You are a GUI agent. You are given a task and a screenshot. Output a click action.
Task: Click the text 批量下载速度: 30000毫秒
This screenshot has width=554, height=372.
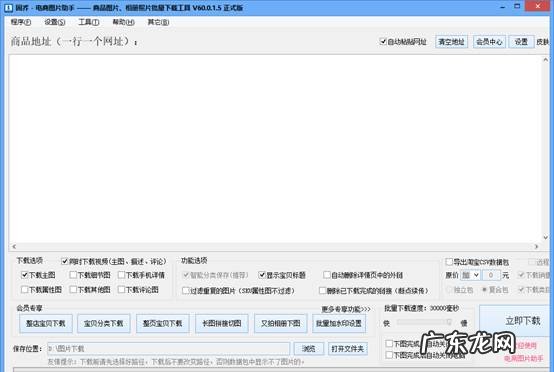[x=422, y=308]
